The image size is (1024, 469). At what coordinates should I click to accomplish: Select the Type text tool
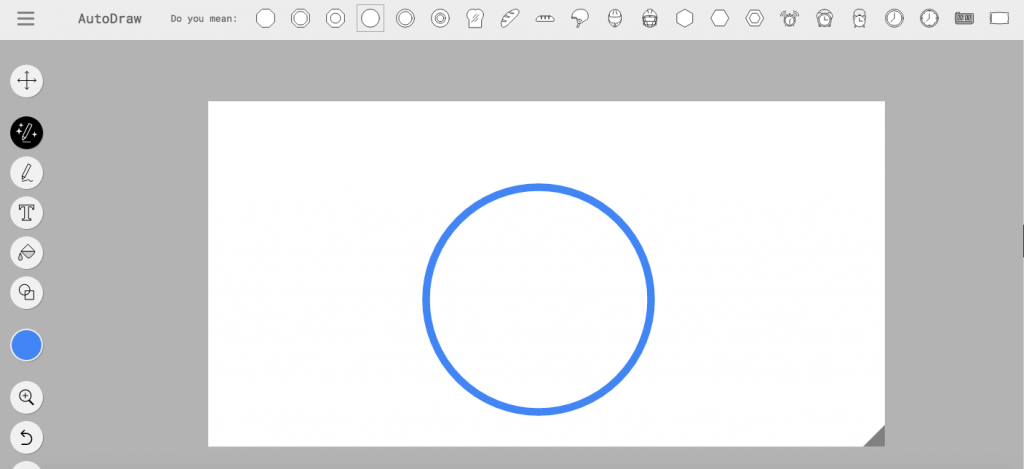pos(27,213)
